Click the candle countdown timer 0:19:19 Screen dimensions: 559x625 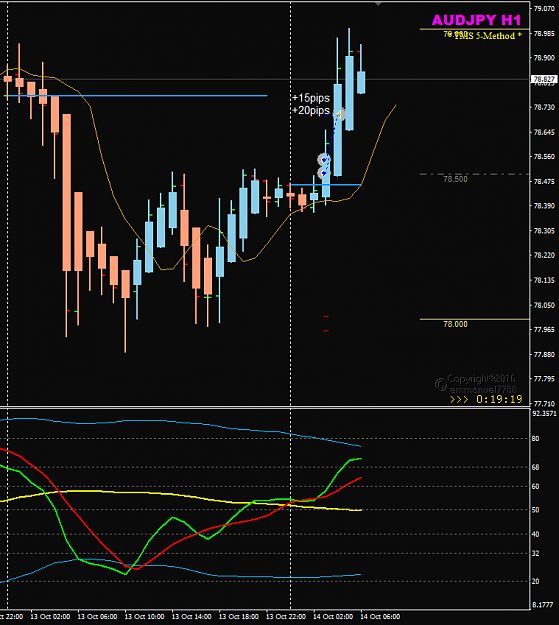[x=499, y=399]
